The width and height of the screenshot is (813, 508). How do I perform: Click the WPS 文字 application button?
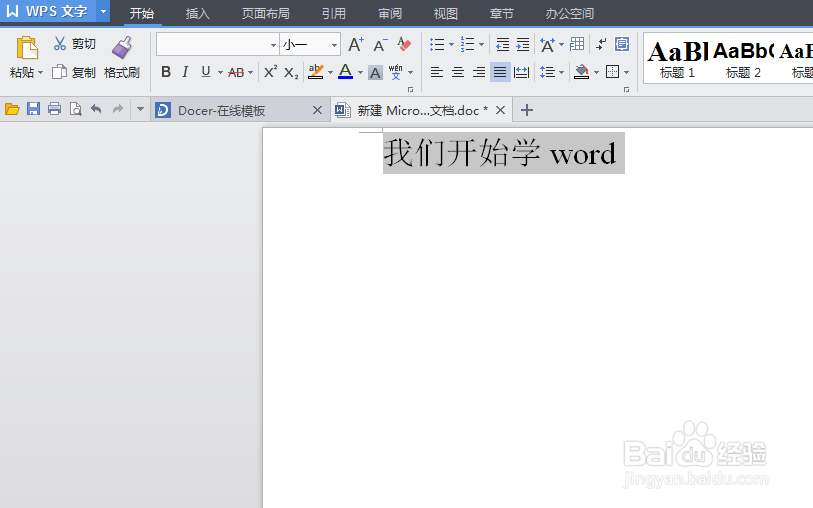point(48,11)
